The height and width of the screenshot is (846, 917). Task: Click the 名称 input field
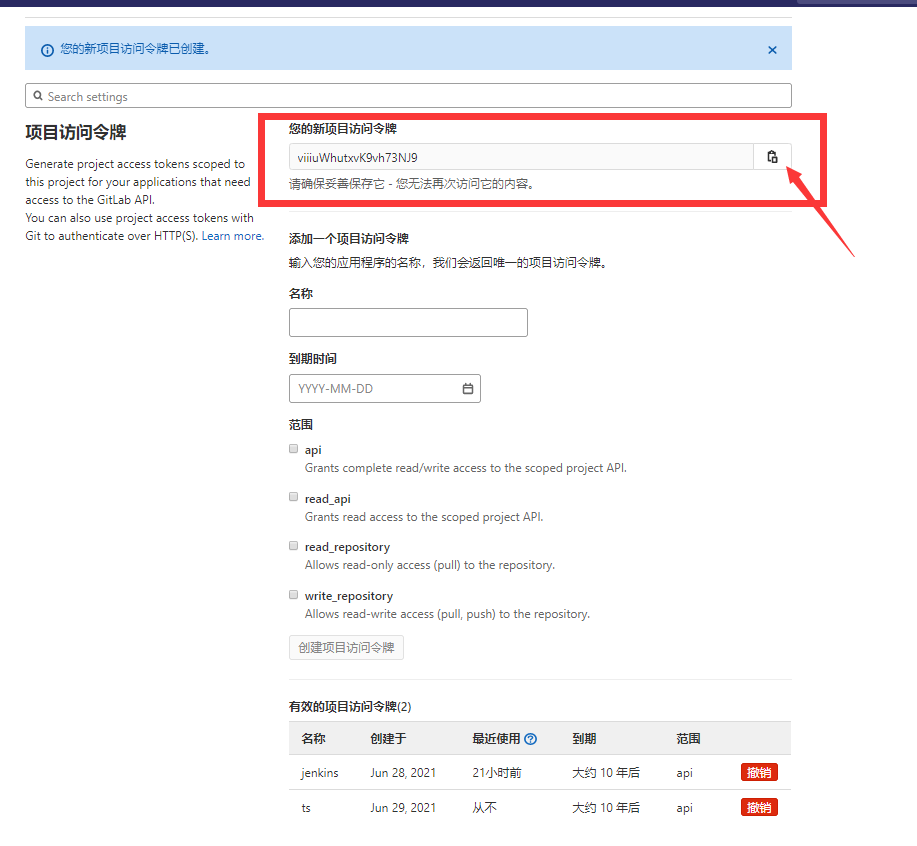tap(407, 322)
